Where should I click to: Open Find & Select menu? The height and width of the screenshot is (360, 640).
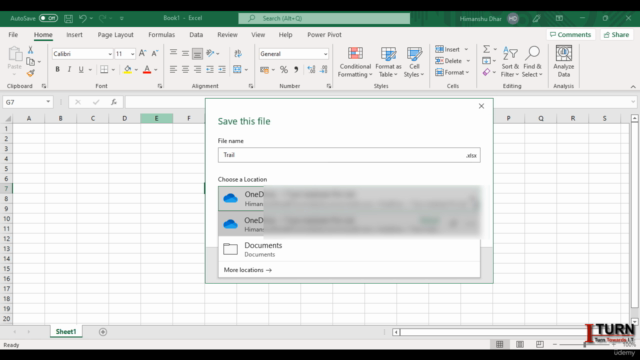point(532,62)
